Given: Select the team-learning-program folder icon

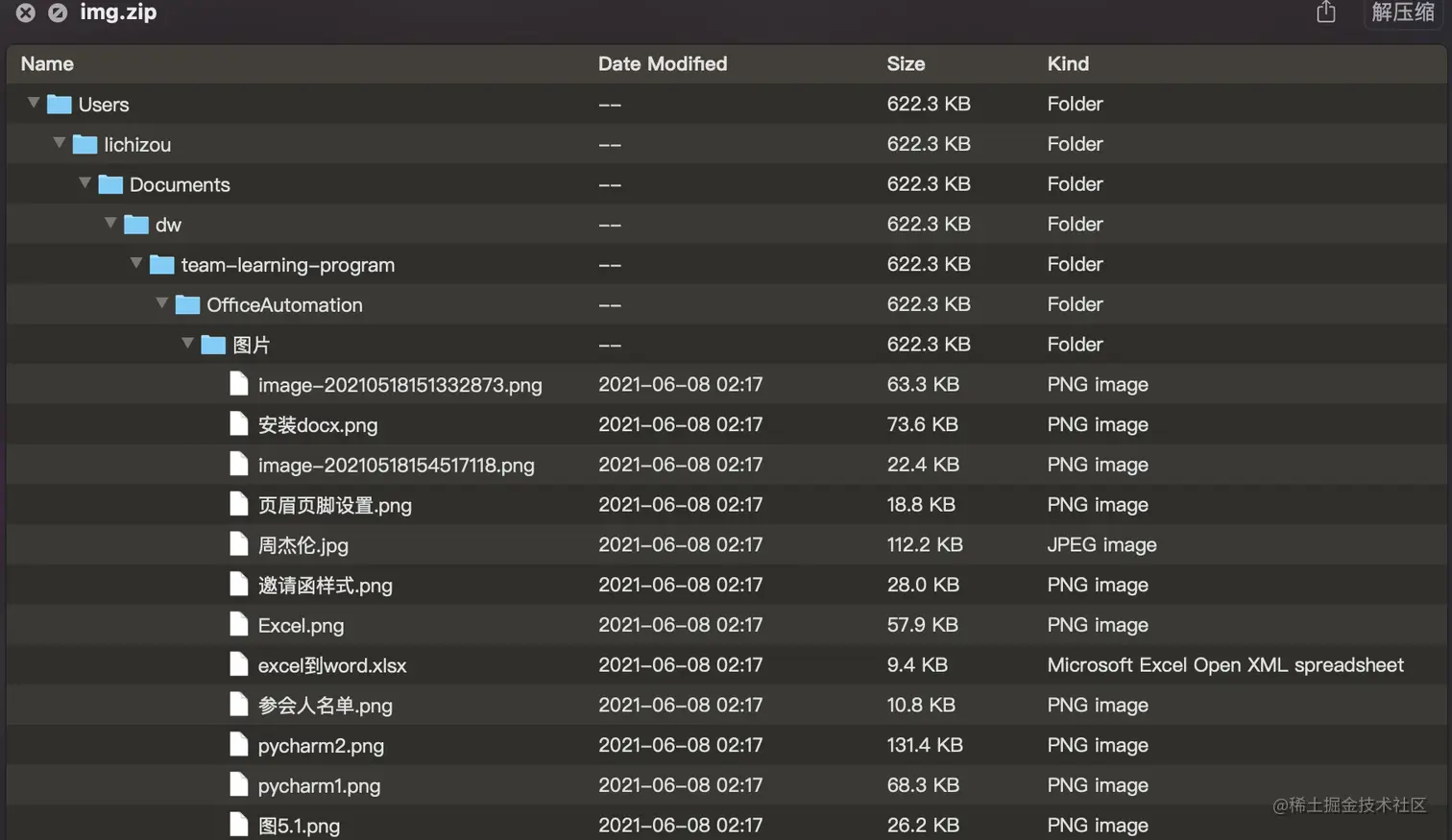Looking at the screenshot, I should coord(162,265).
